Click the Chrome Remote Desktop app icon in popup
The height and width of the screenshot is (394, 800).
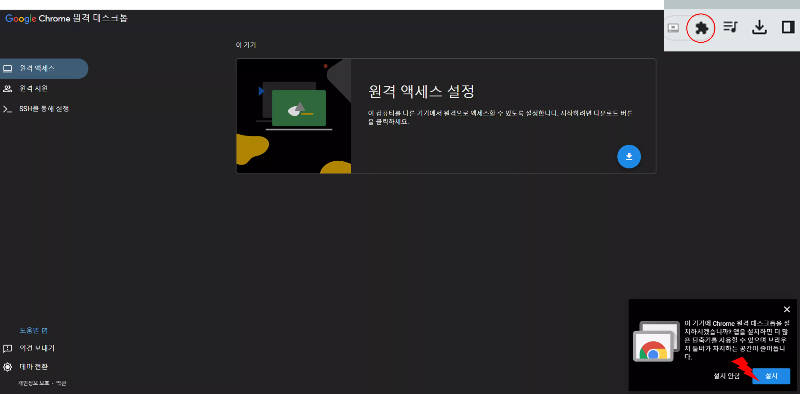657,341
